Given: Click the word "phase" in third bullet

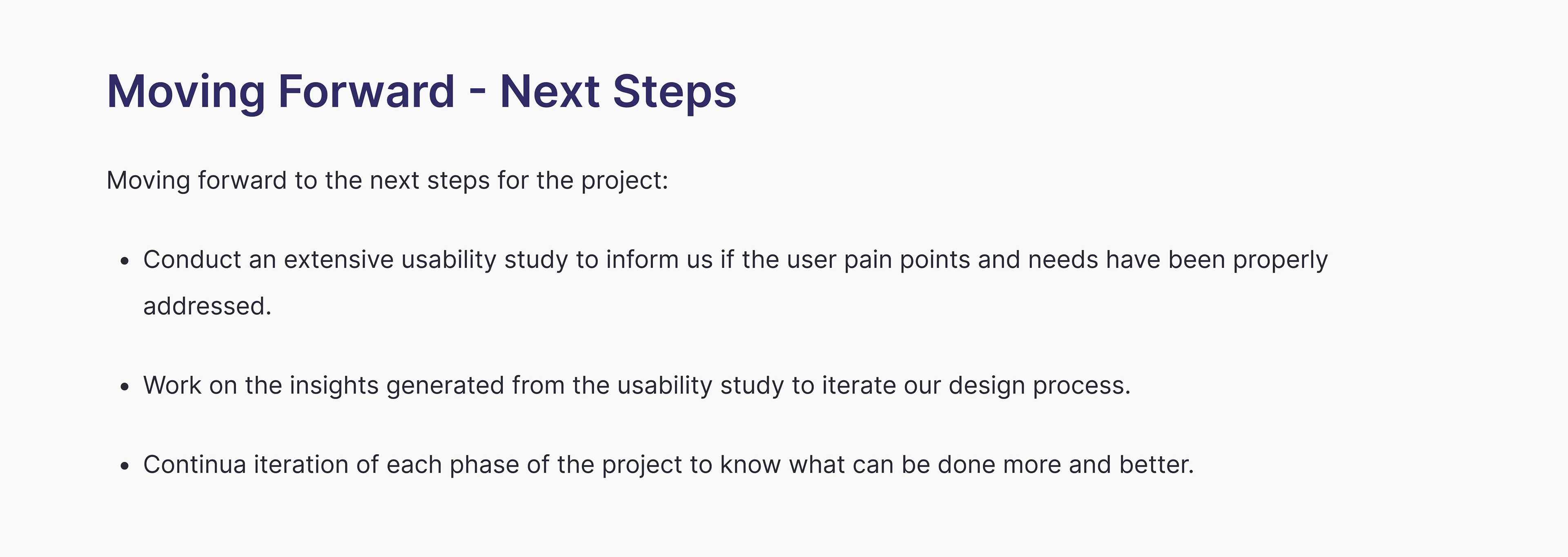Looking at the screenshot, I should point(484,464).
